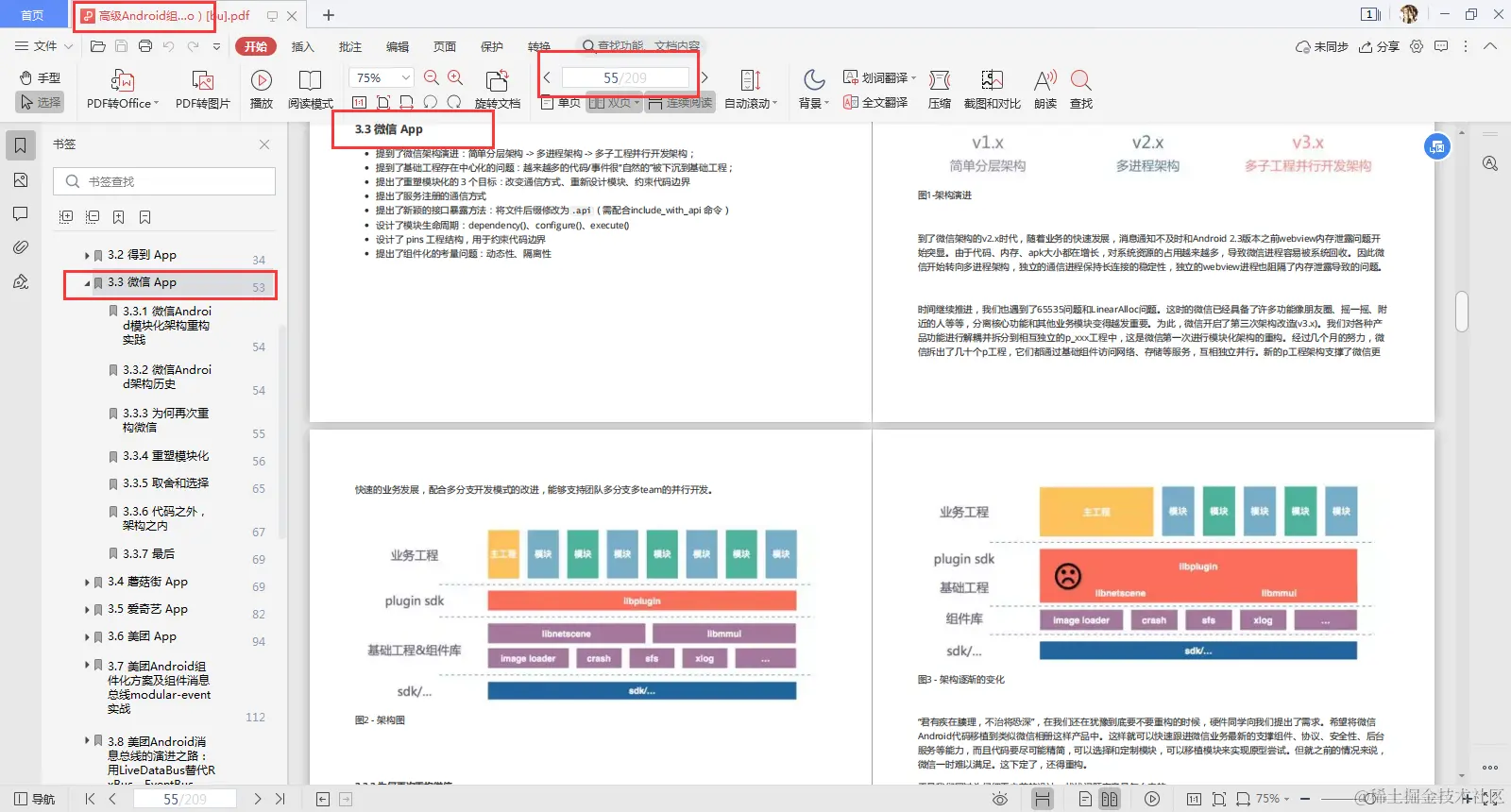The image size is (1511, 812).
Task: Zoom in with the plus magnifier
Action: coord(455,77)
